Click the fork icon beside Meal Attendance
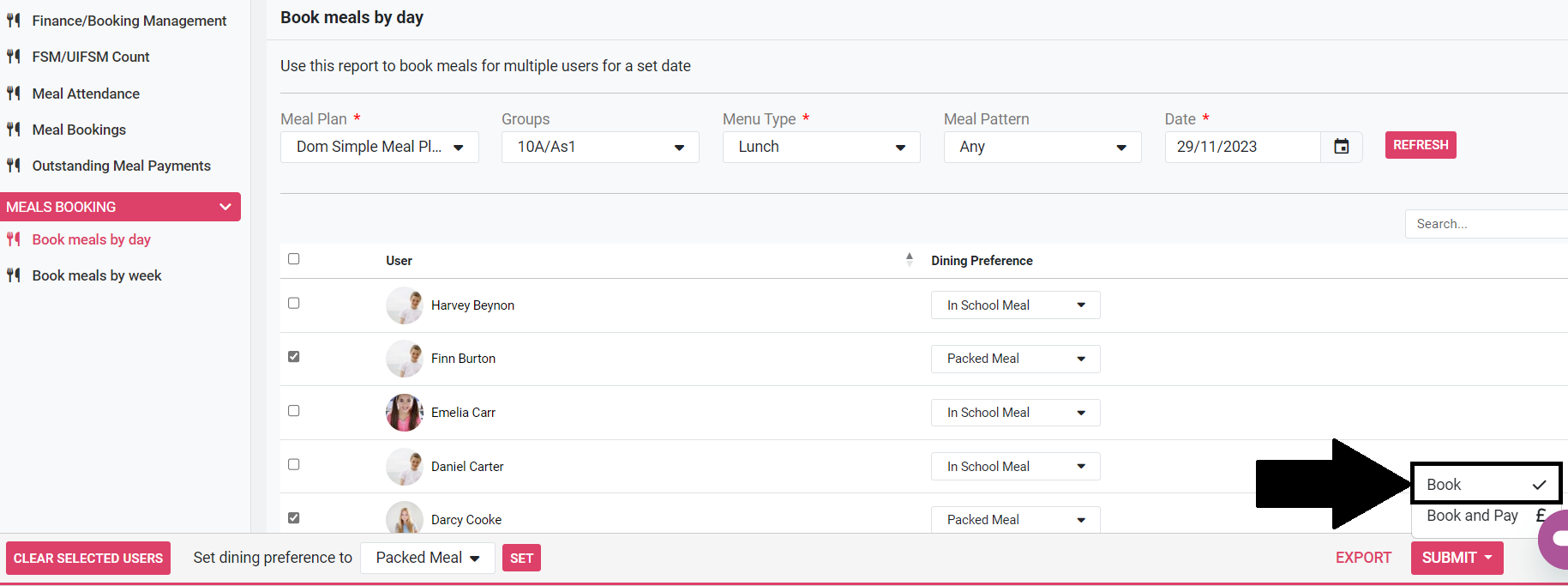Screen dimensions: 1568x586 [x=14, y=94]
